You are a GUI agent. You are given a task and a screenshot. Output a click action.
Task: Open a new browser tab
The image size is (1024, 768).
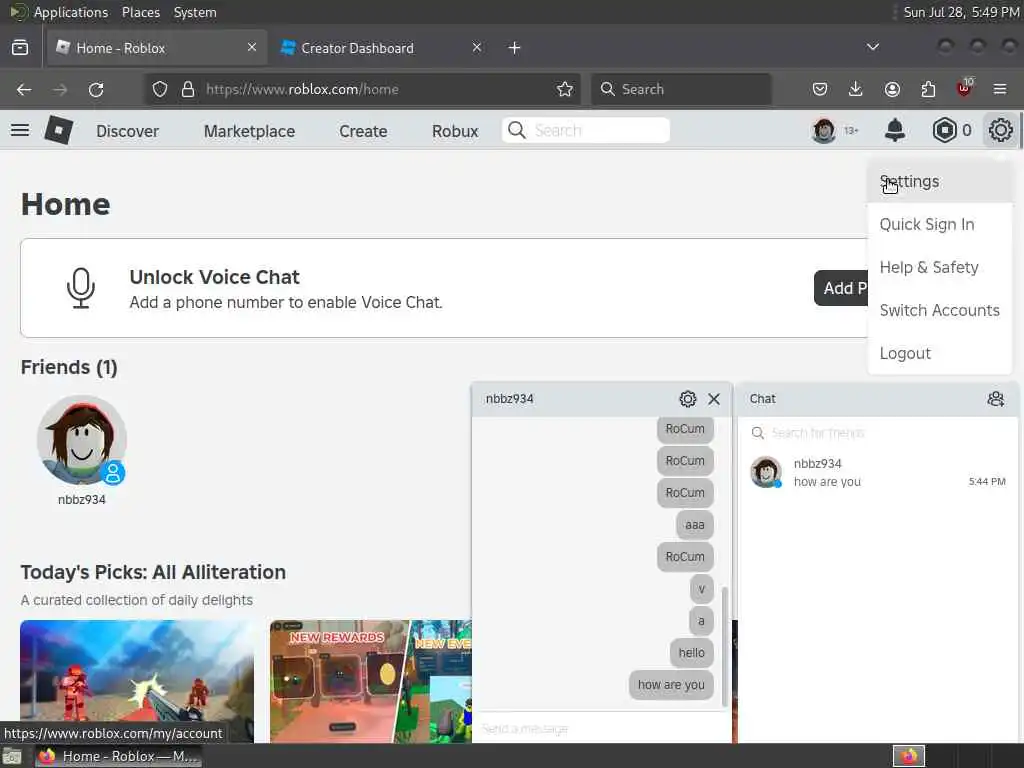pos(515,48)
